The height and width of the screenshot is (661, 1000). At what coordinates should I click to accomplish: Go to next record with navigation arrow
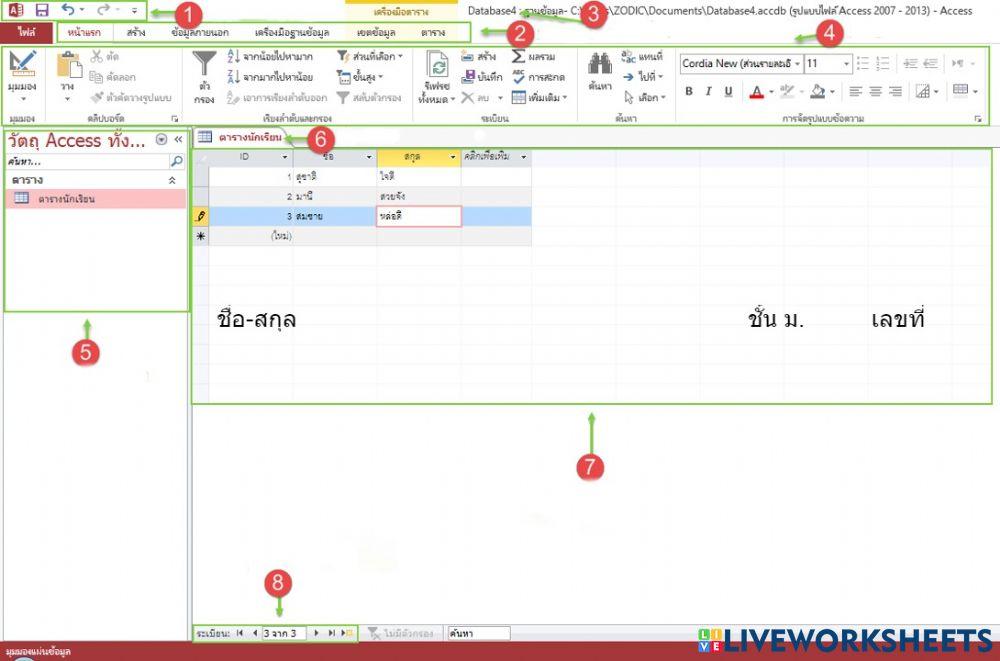pos(315,632)
